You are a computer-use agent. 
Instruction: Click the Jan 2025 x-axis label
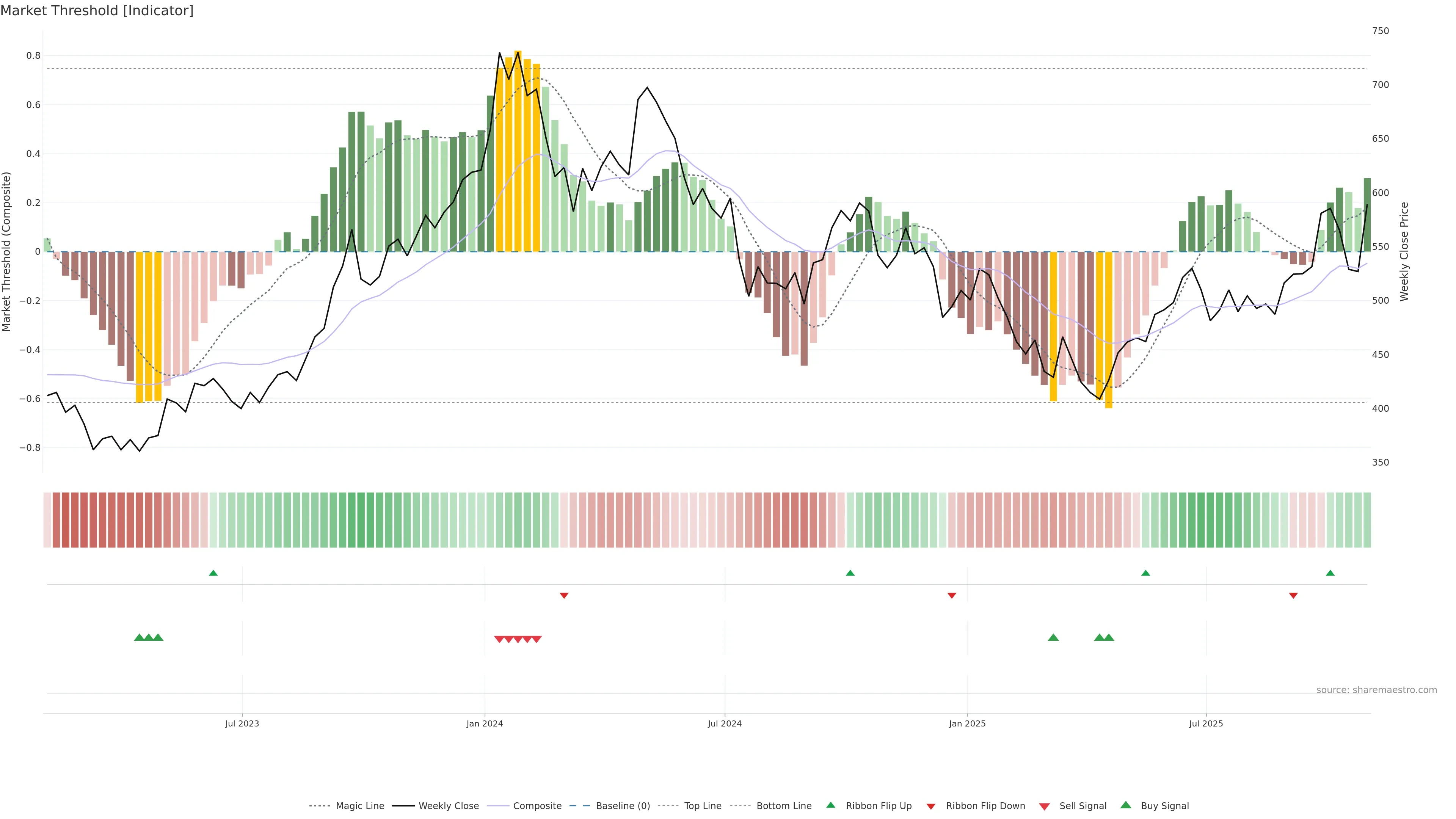[x=967, y=723]
